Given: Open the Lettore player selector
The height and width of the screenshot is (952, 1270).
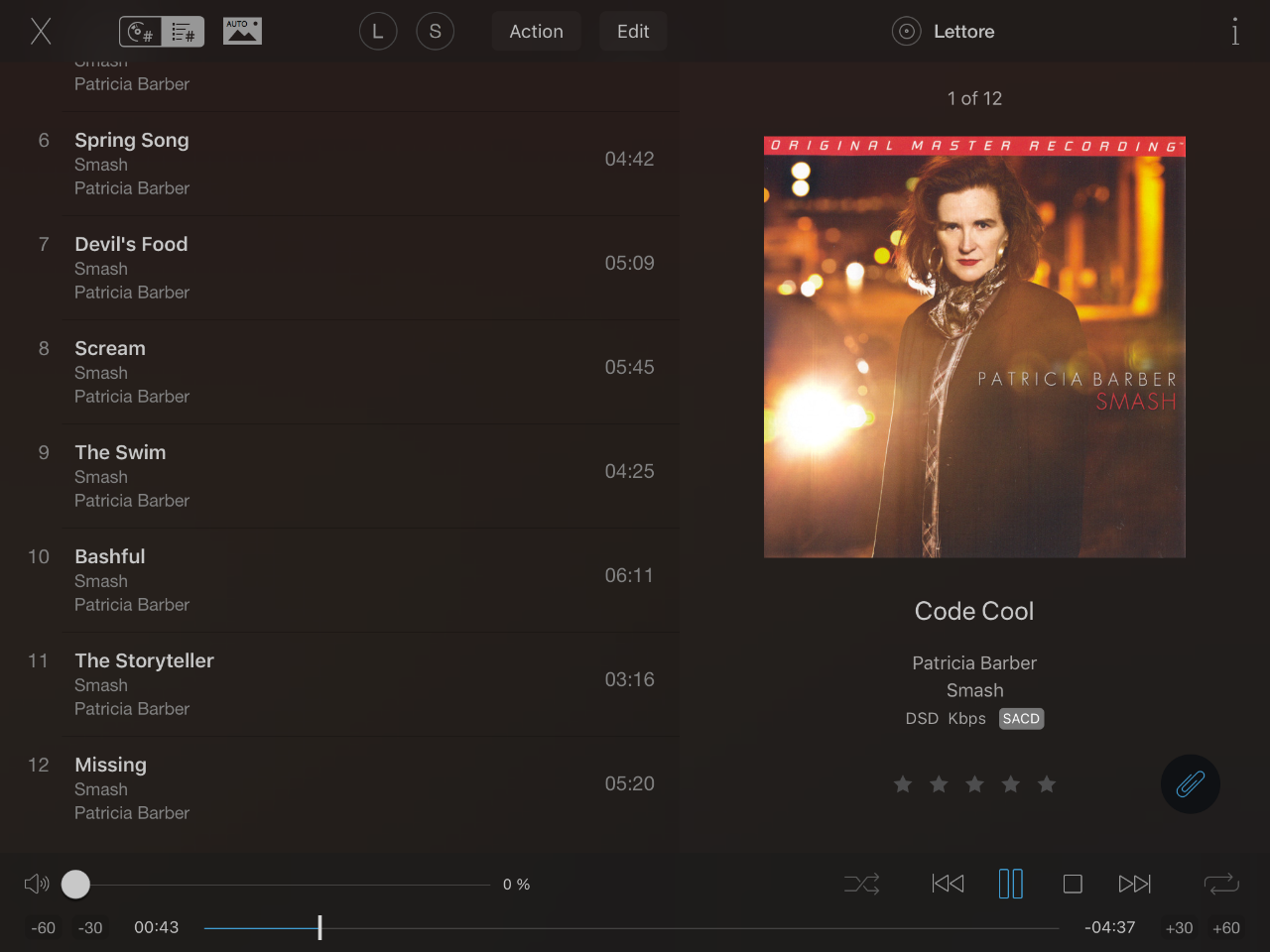Looking at the screenshot, I should 944,32.
